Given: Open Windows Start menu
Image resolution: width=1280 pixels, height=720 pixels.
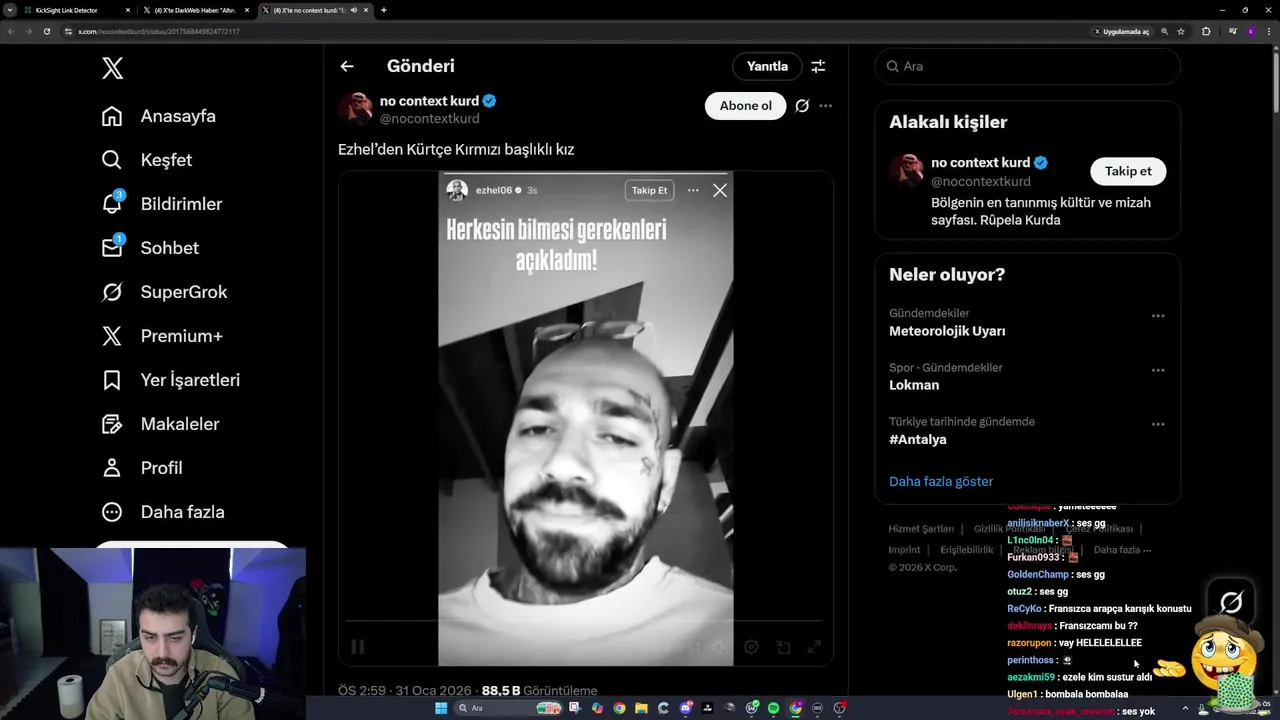Looking at the screenshot, I should coord(441,708).
